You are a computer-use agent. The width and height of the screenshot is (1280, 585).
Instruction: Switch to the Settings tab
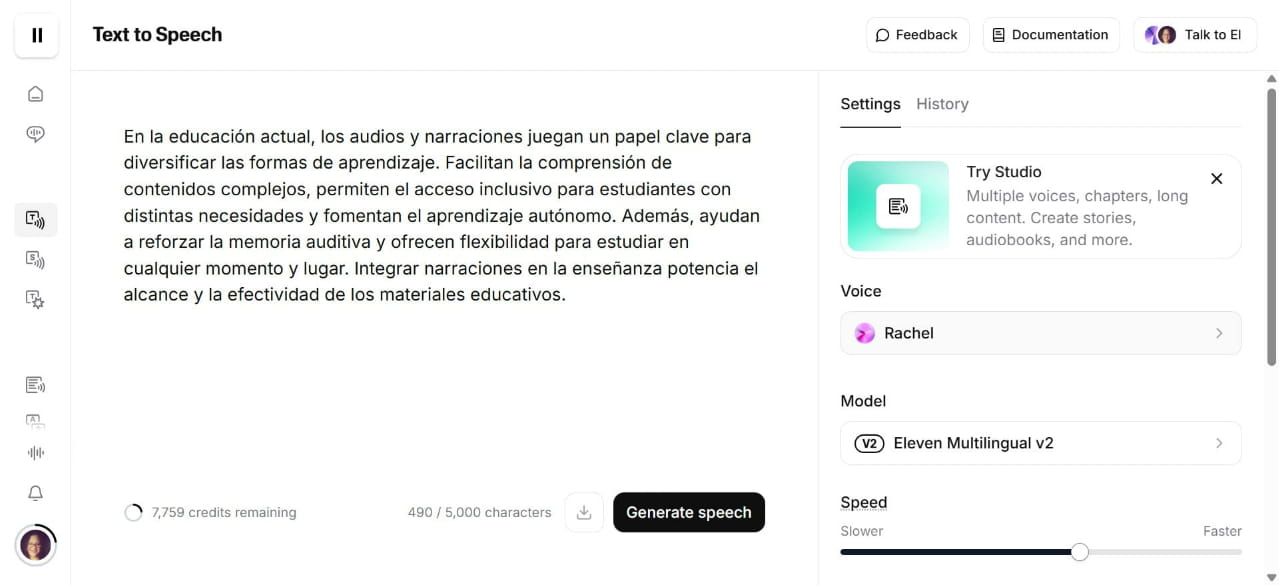870,103
